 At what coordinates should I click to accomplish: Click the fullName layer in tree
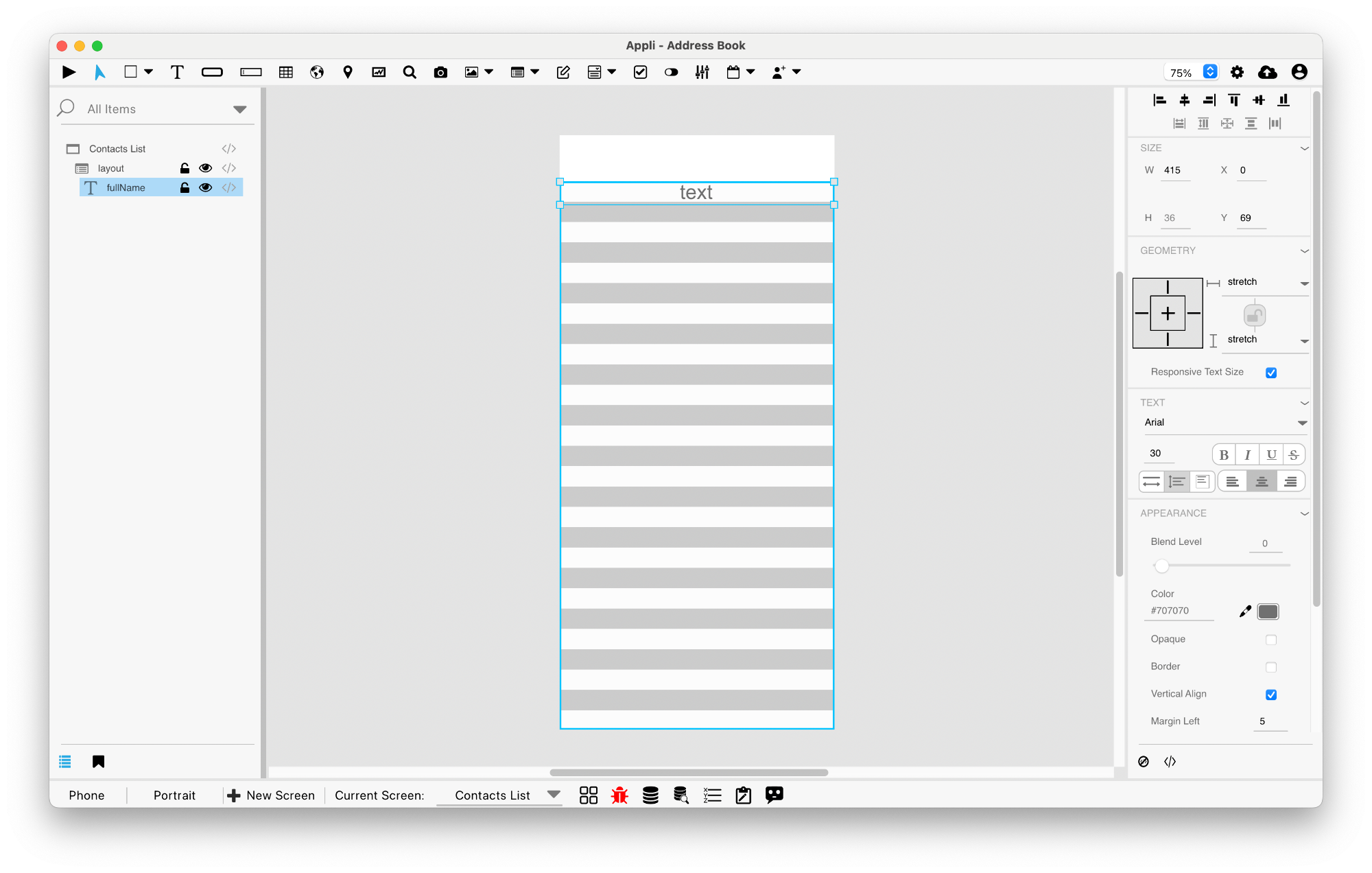pos(124,187)
